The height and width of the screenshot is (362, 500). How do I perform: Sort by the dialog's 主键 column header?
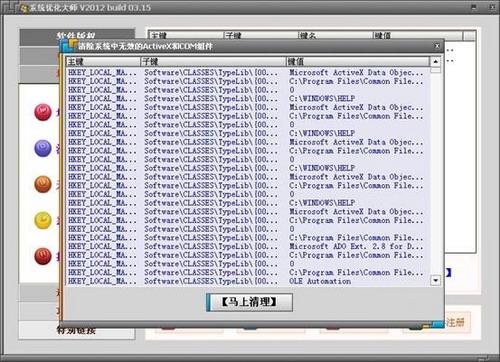point(103,62)
